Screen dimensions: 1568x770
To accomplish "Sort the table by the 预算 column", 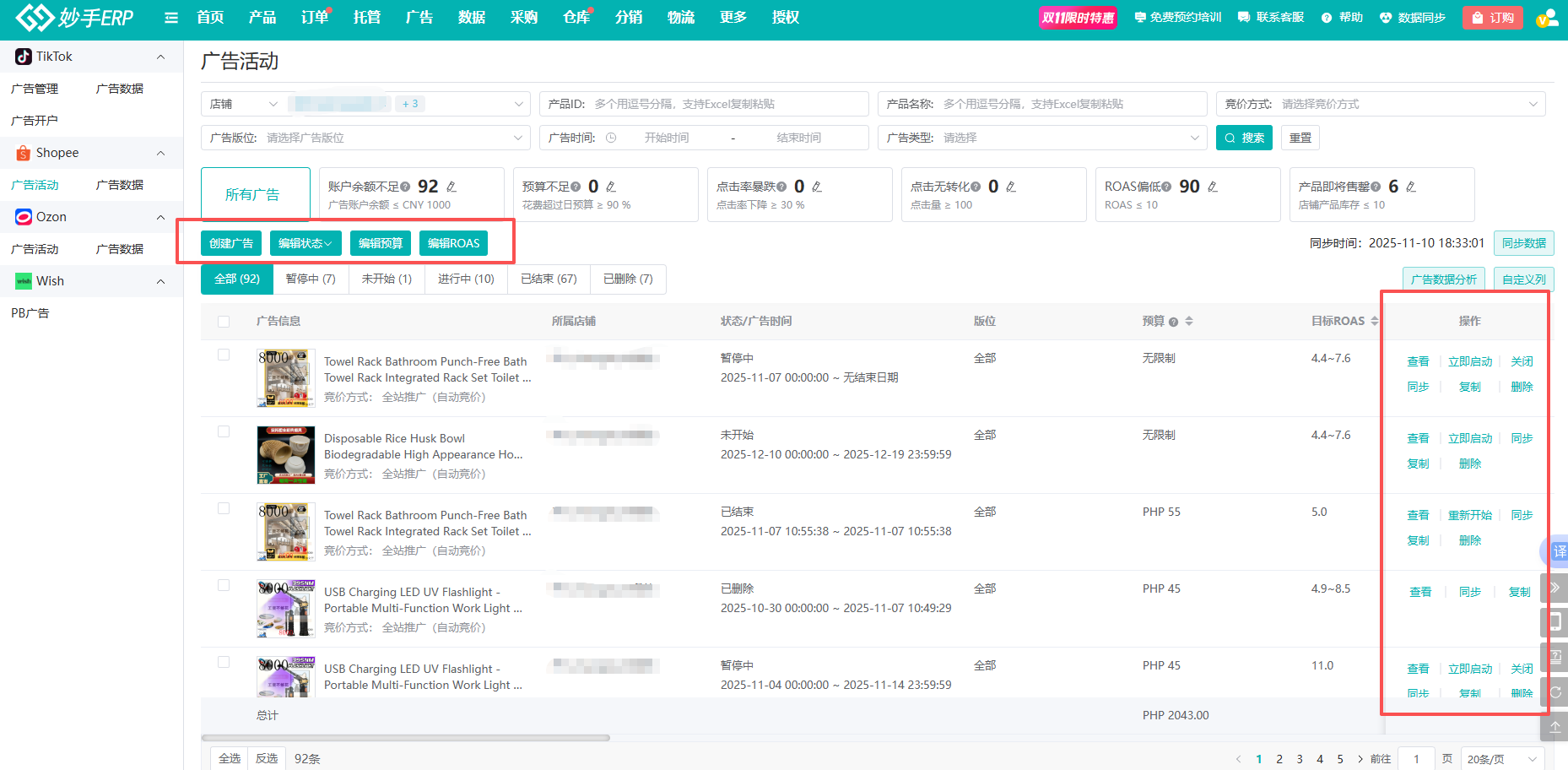I will 1189,321.
